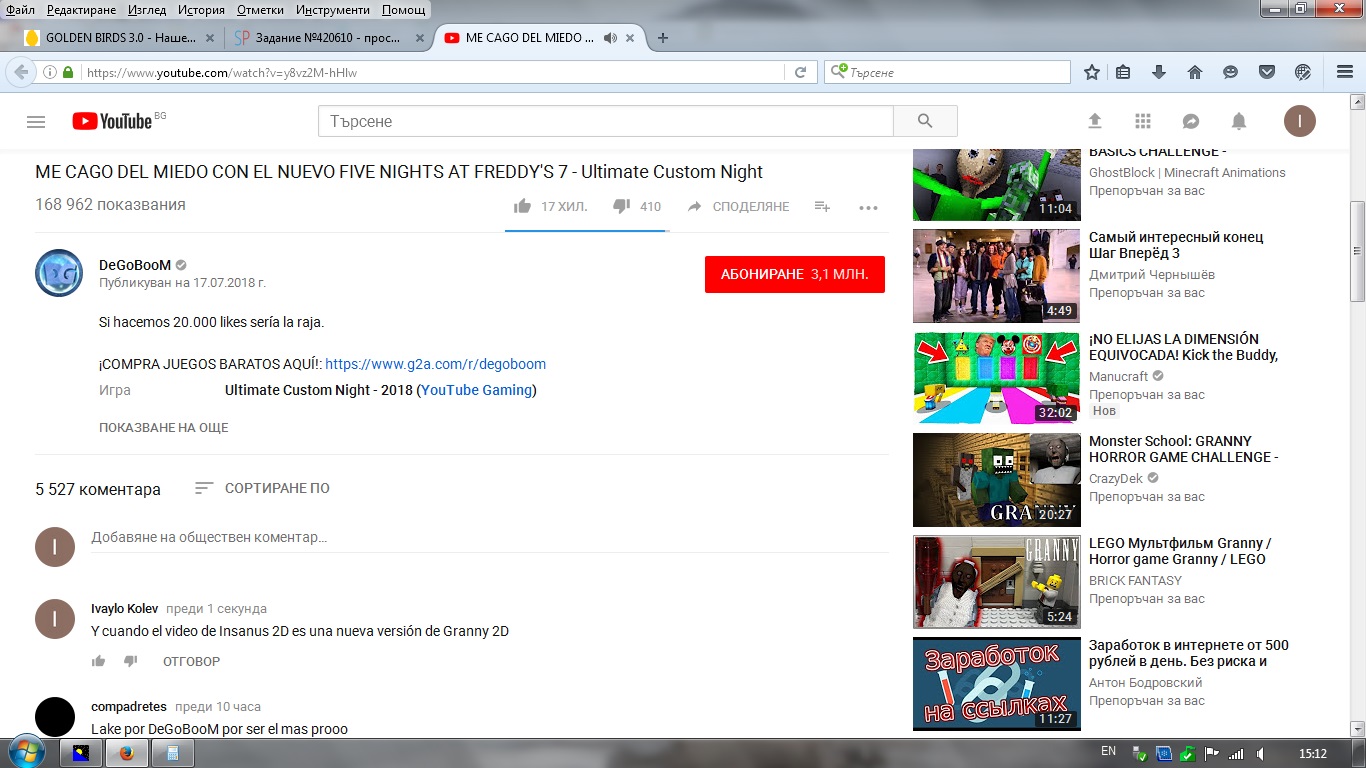
Task: Click ОТГОВОР under Ivaylo Kolev's comment
Action: pyautogui.click(x=191, y=661)
